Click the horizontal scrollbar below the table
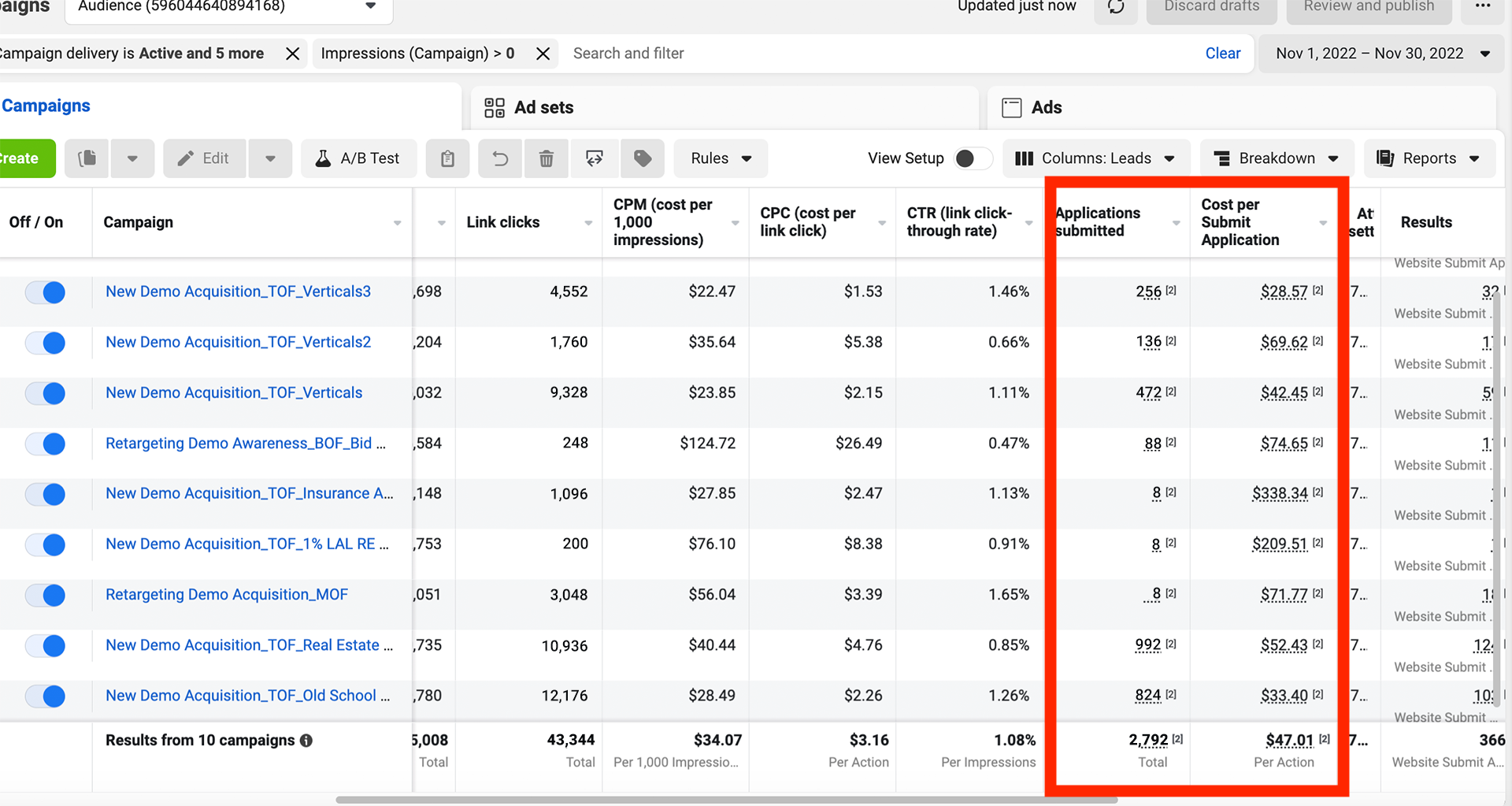The width and height of the screenshot is (1512, 806). (726, 800)
